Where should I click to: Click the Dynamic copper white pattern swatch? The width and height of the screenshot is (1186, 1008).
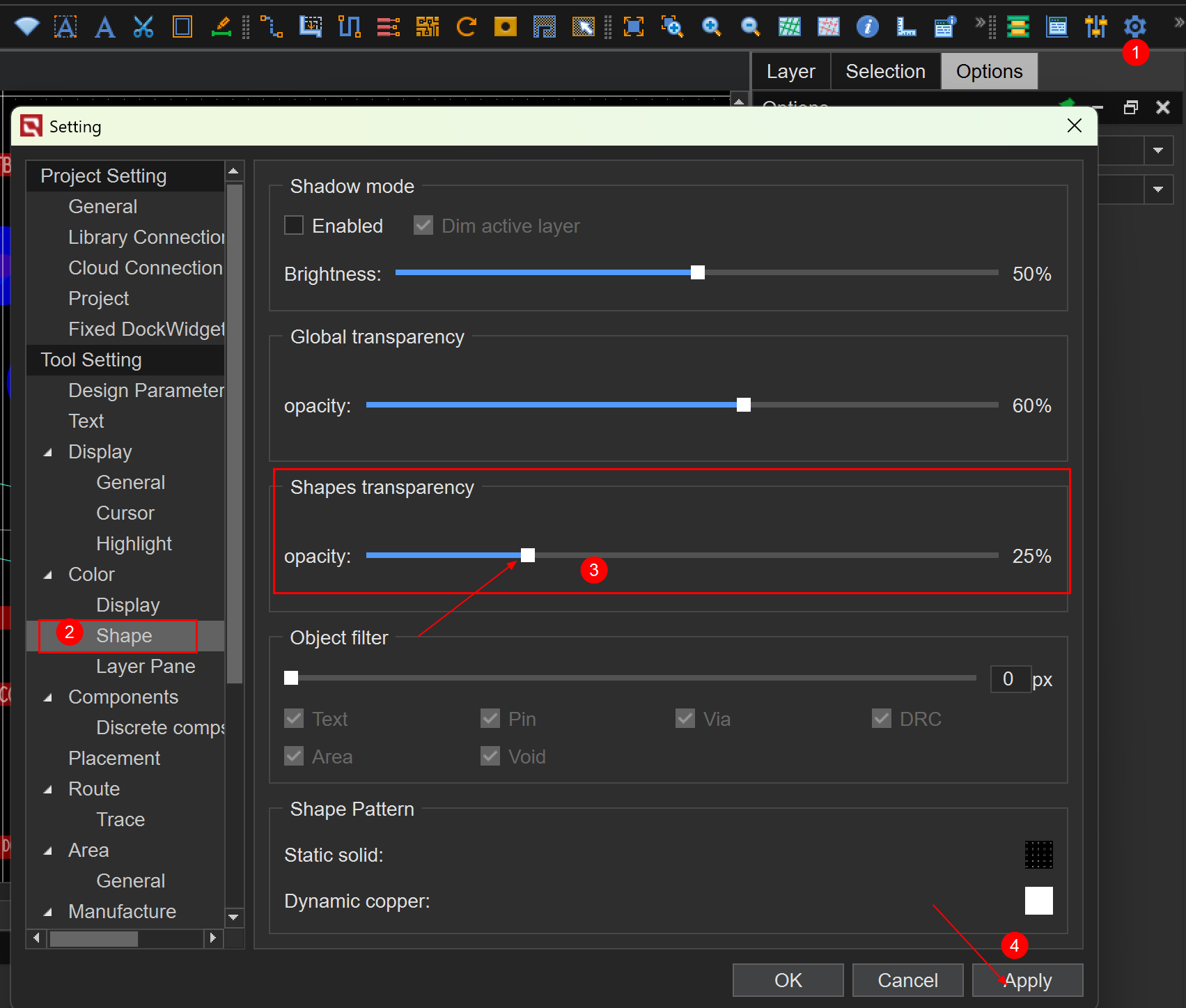1038,901
